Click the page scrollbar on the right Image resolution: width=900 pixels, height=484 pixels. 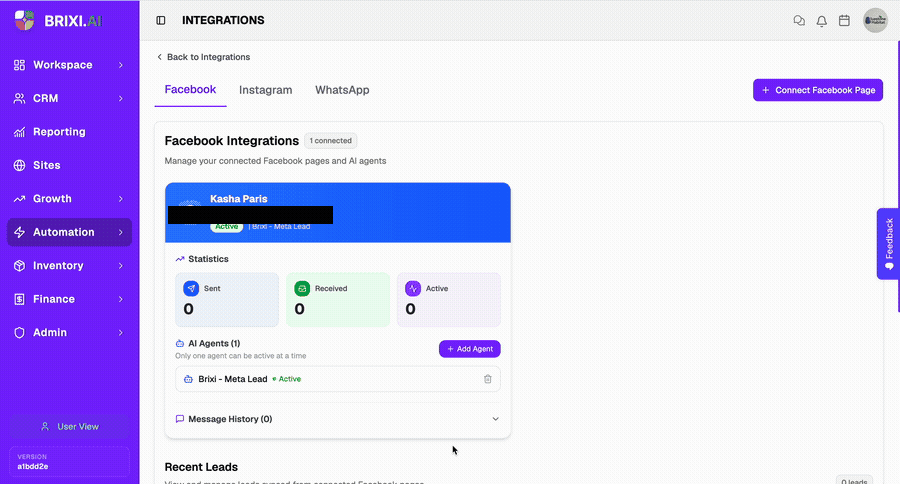898,176
